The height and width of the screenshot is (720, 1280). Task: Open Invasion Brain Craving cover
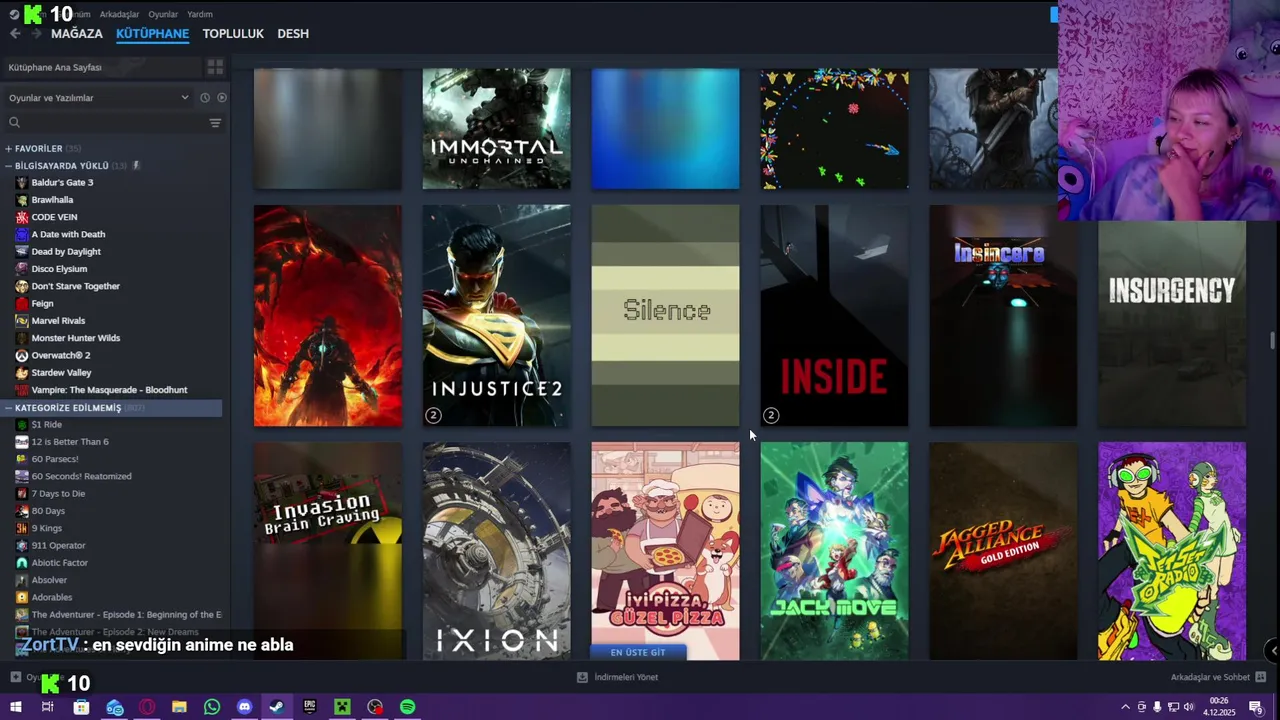click(327, 551)
